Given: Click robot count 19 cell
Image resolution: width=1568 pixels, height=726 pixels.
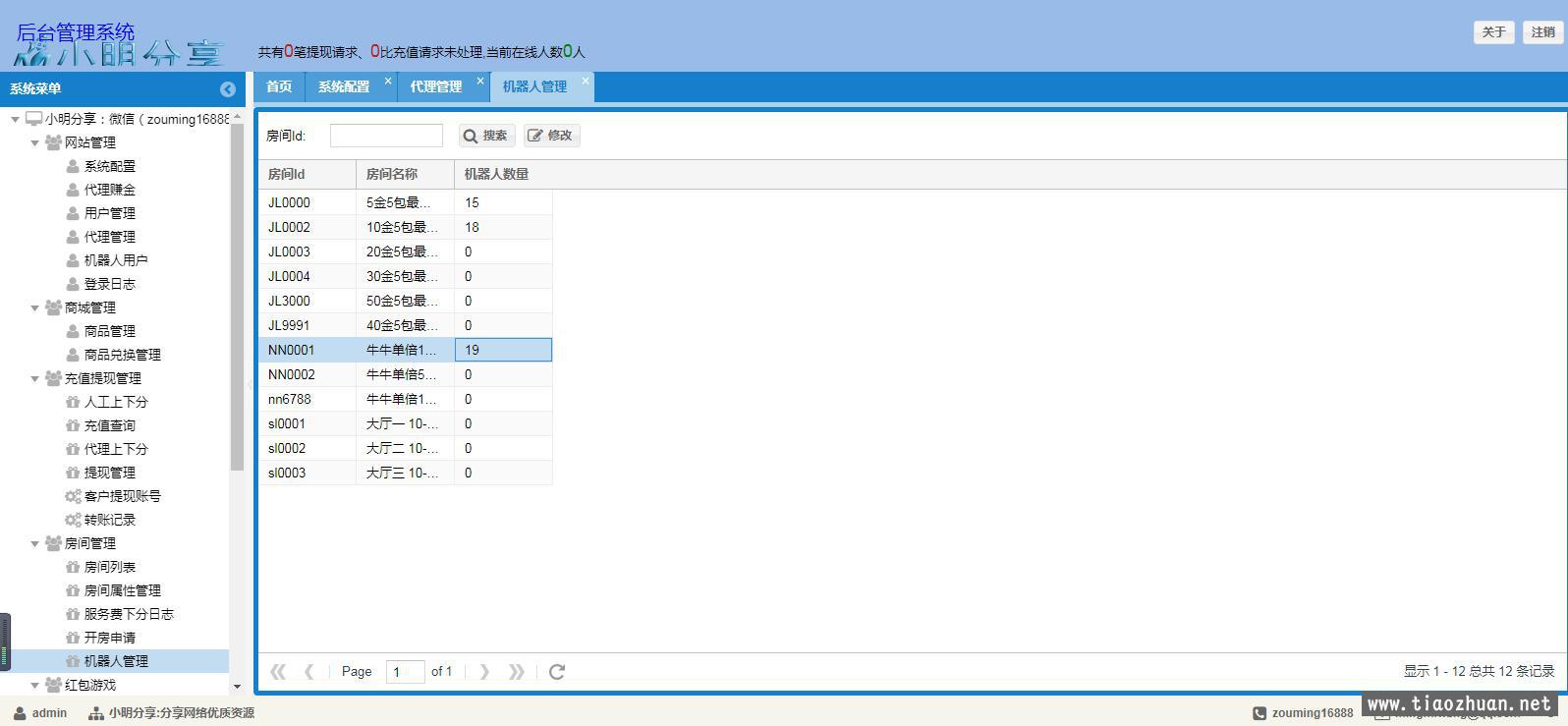Looking at the screenshot, I should pos(503,350).
